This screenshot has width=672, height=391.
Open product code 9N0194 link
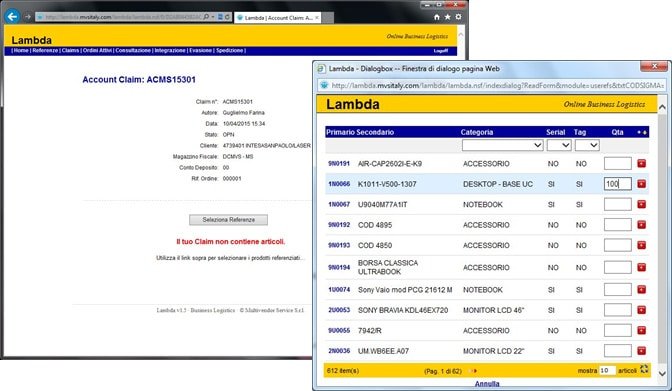[339, 268]
